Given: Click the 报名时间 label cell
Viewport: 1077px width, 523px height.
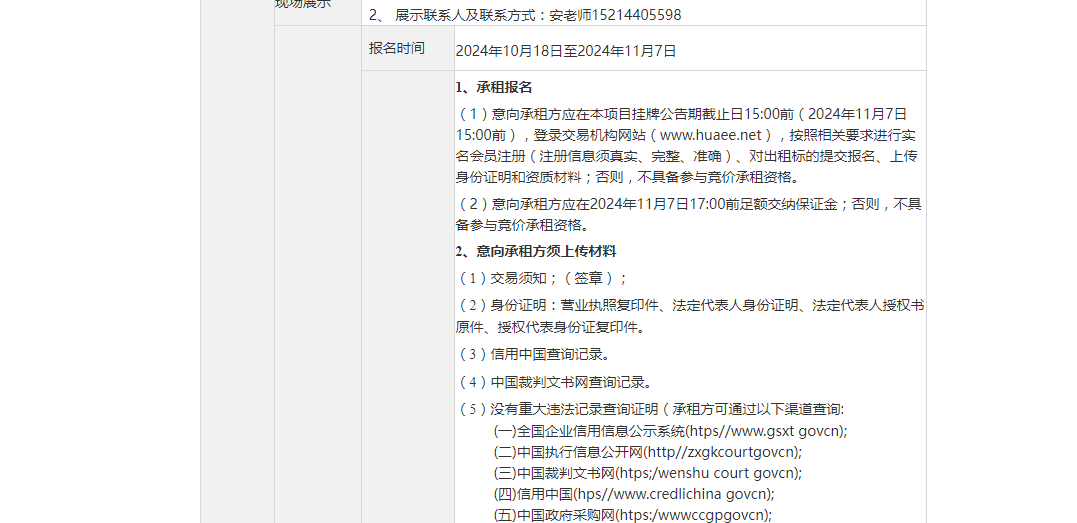Looking at the screenshot, I should click(396, 48).
